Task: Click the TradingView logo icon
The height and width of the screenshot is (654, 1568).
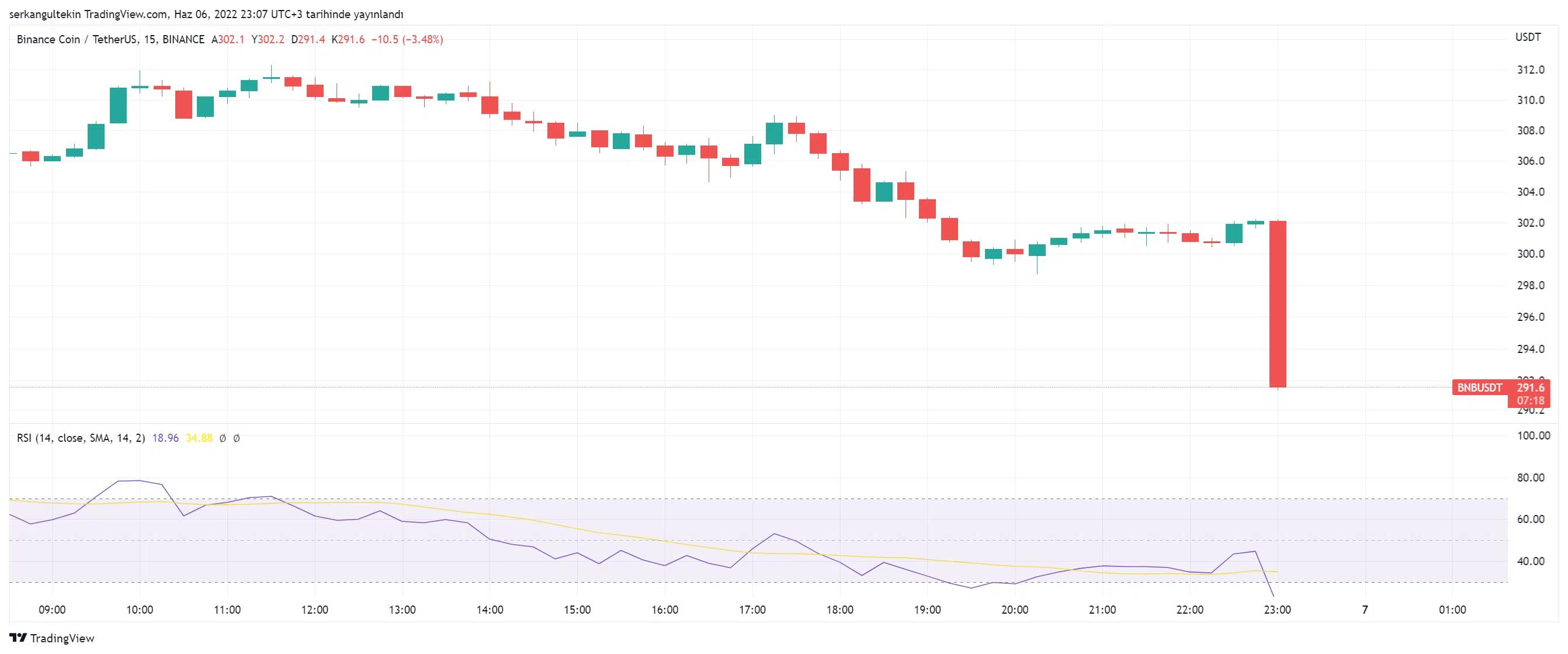Action: coord(18,638)
